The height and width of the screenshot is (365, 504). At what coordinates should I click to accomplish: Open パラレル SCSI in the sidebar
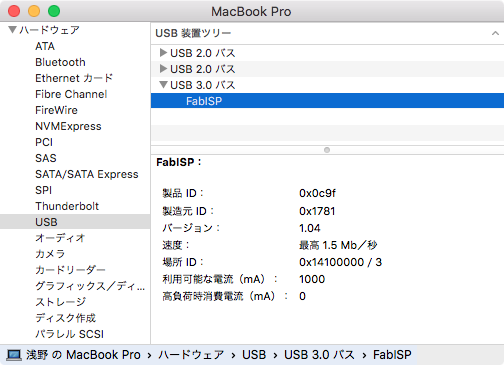tap(70, 334)
